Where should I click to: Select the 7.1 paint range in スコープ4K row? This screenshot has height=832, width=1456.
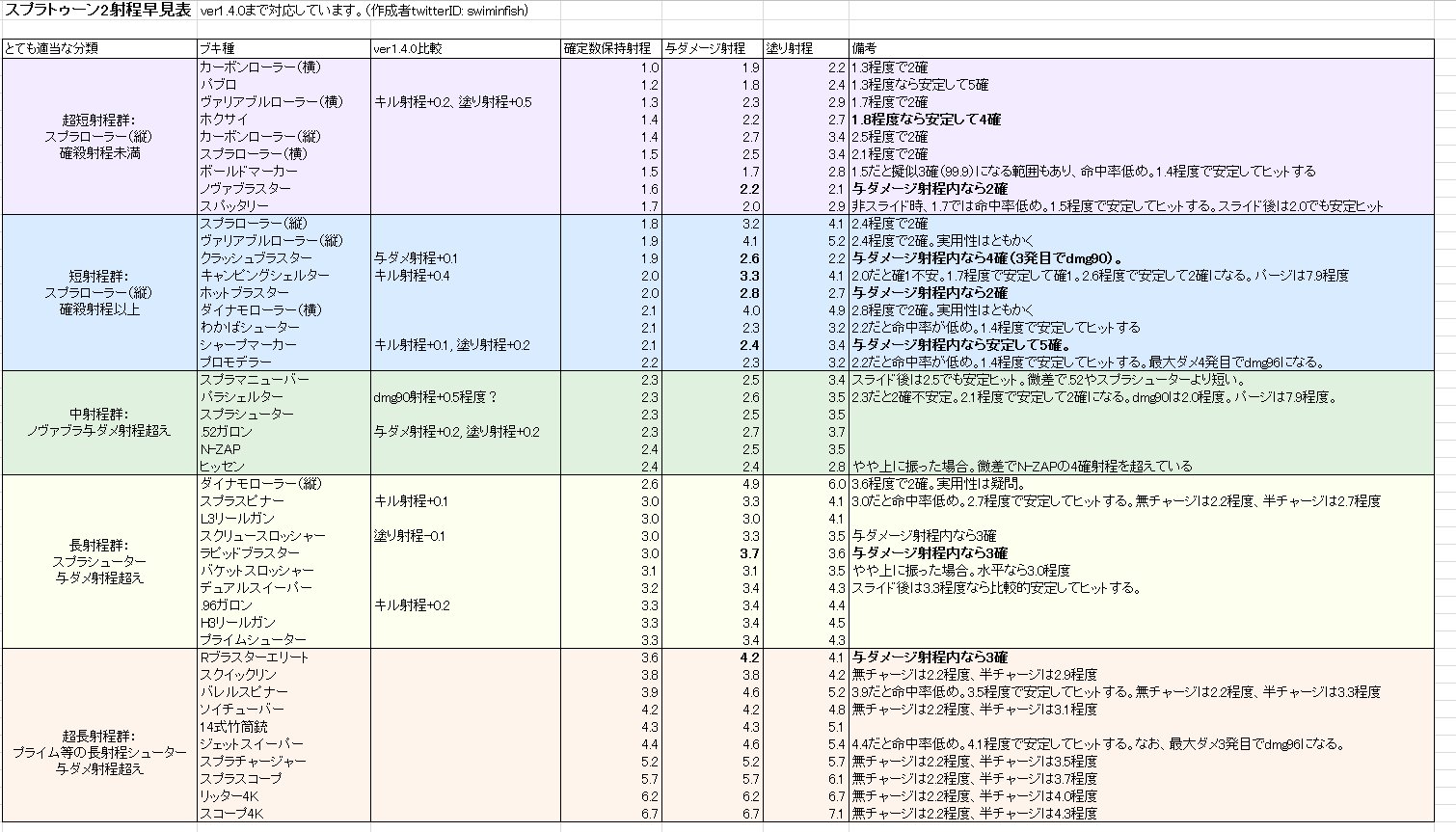(x=805, y=814)
